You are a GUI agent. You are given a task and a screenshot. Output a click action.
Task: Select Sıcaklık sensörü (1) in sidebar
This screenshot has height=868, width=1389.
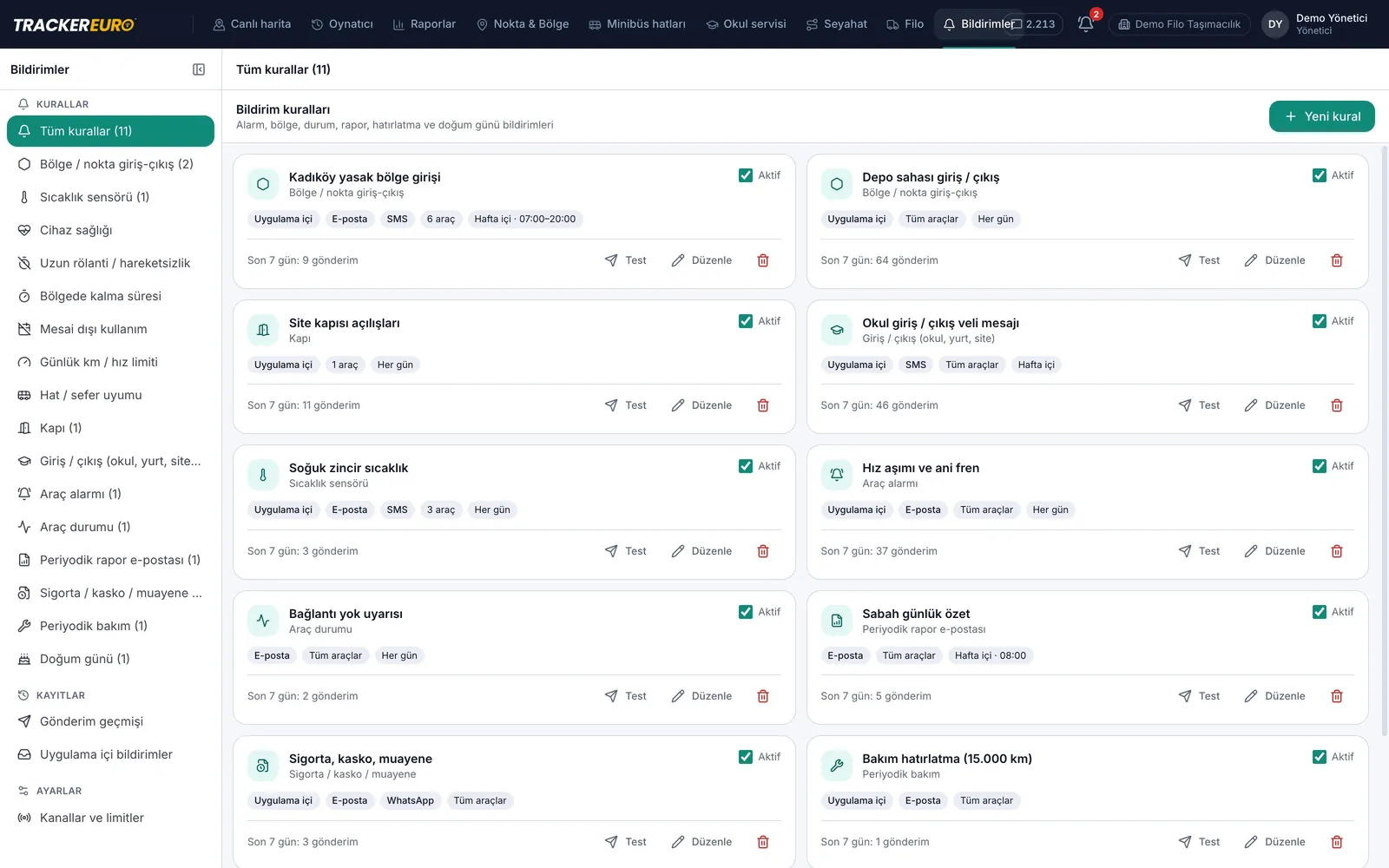(x=110, y=197)
